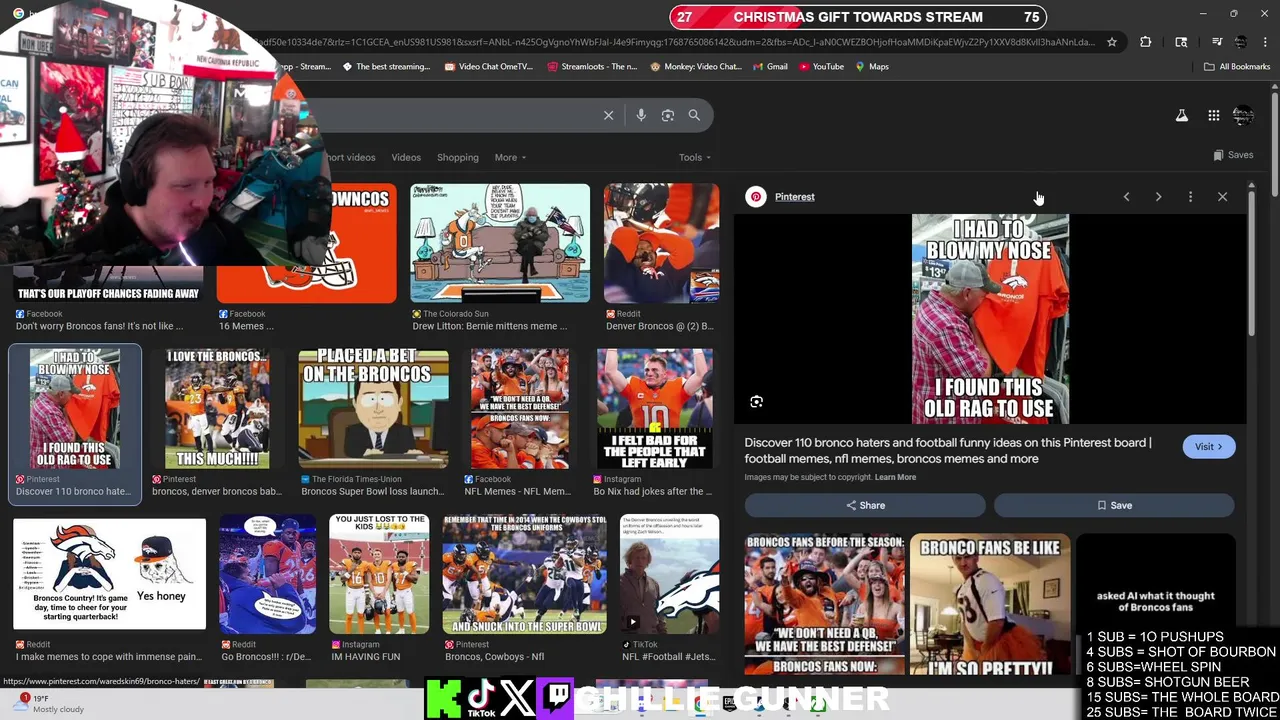
Task: Open the preview panel three-dot options
Action: (1190, 197)
